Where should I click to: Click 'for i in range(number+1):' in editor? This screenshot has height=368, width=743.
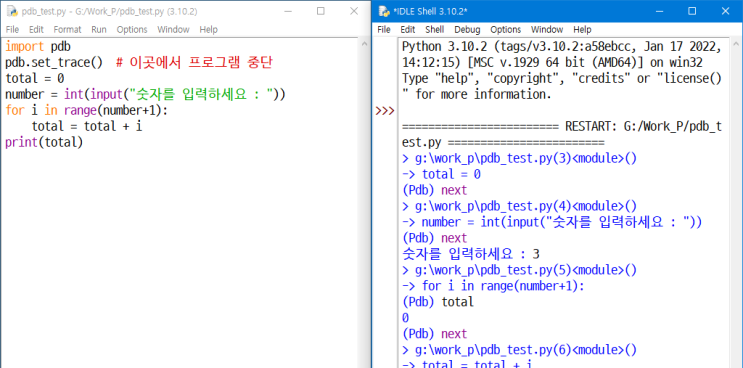(86, 110)
